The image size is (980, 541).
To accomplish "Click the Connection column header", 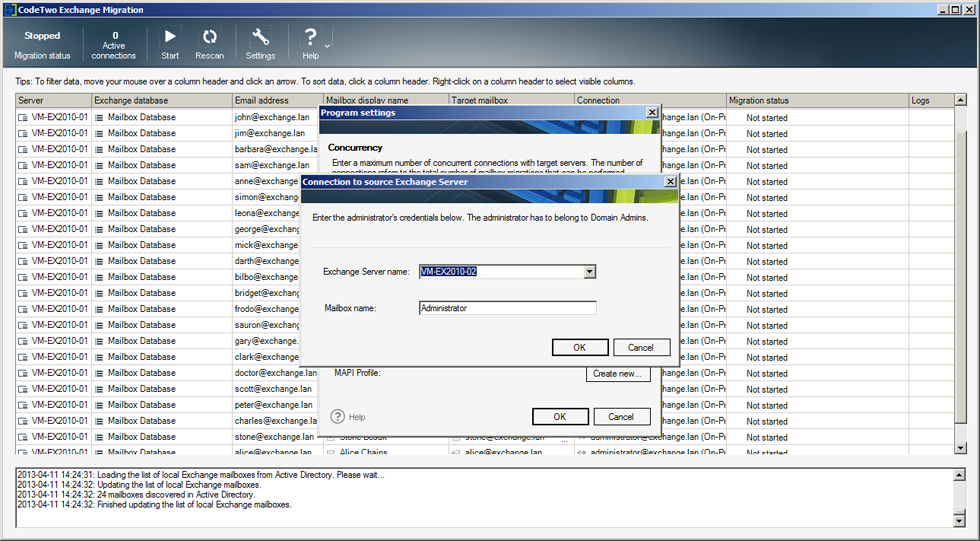I will [650, 100].
